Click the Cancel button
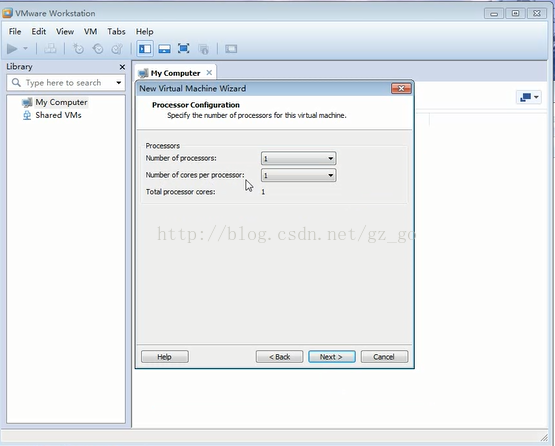Viewport: 555px width, 446px height. click(384, 357)
